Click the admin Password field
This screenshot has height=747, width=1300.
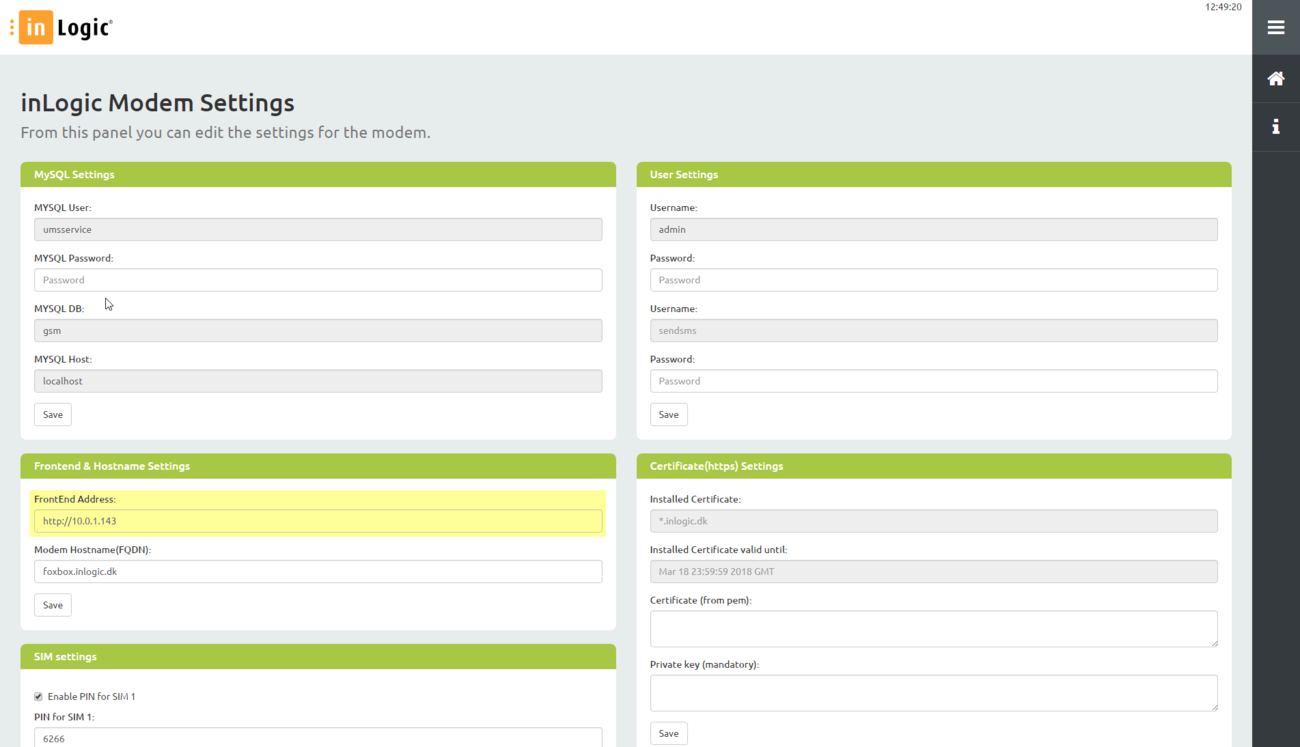(x=933, y=280)
